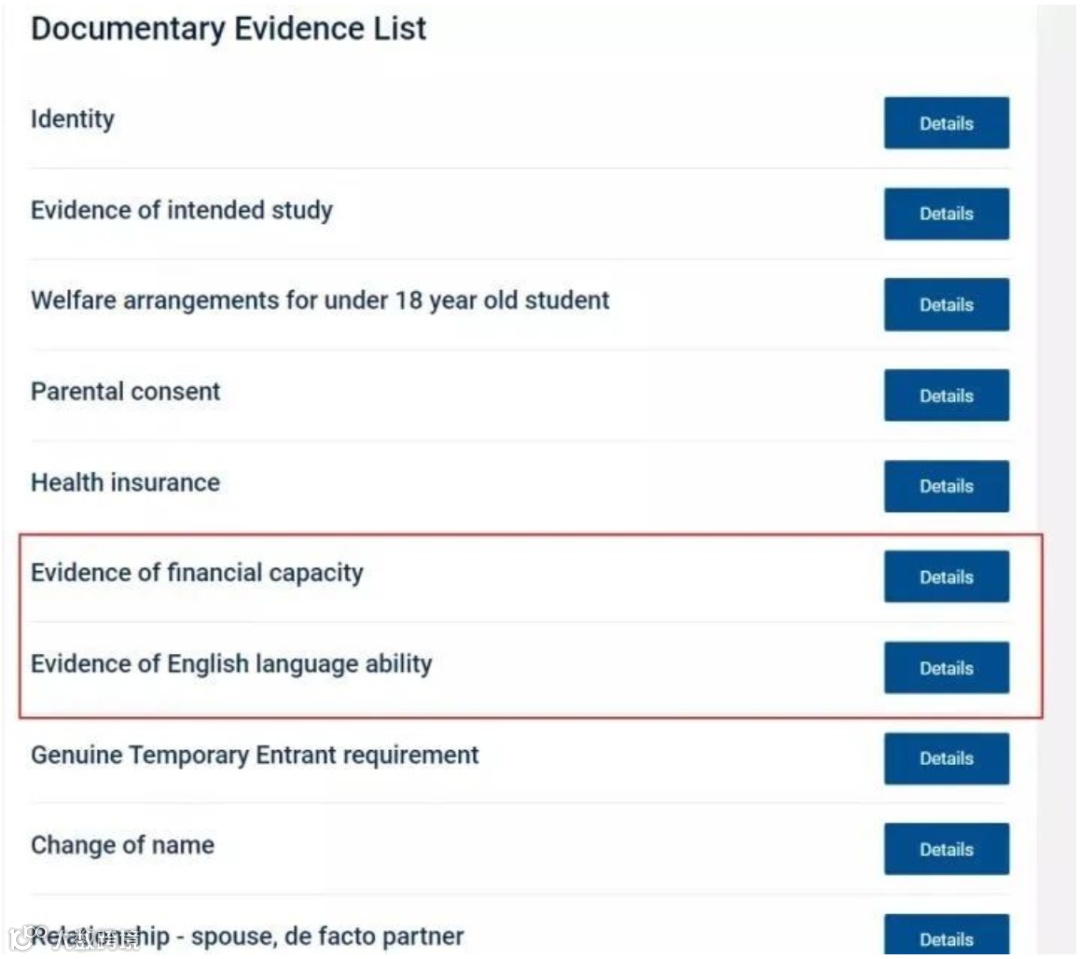Click Details for Relationship - spouse, de facto partner
The width and height of the screenshot is (1080, 959).
tap(946, 938)
